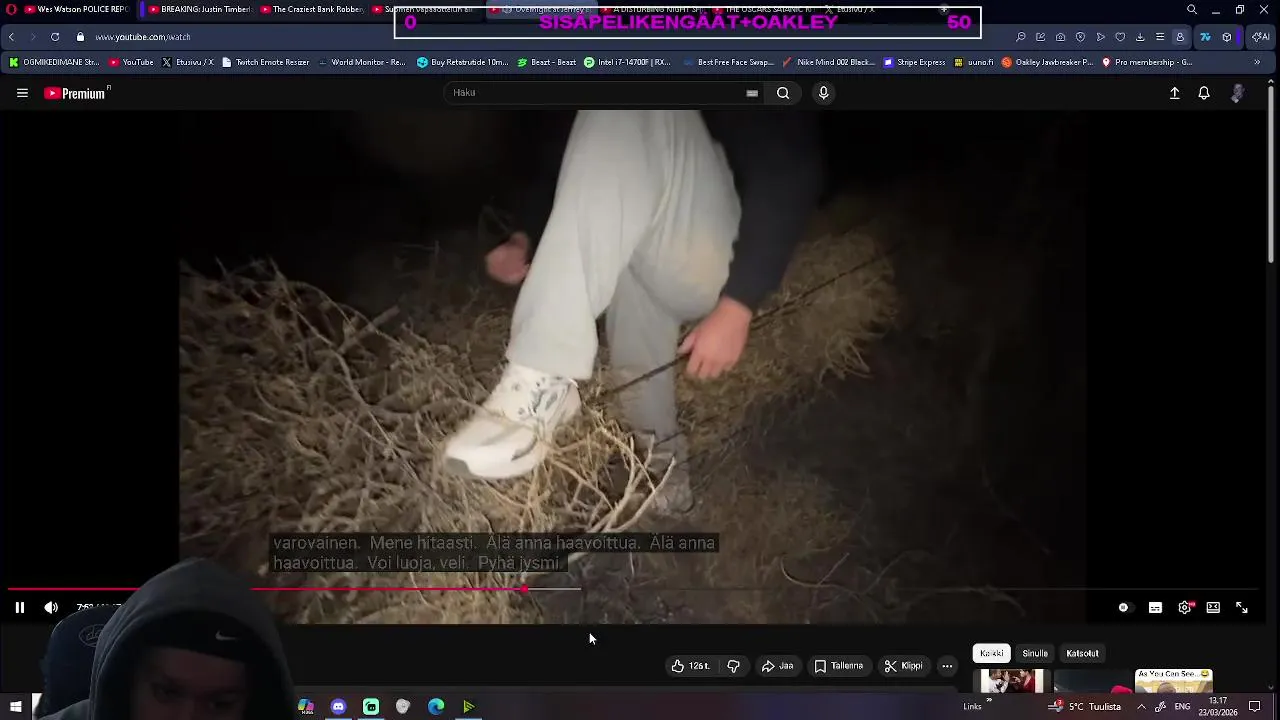Pause the YouTube video
1280x720 pixels.
(x=19, y=607)
